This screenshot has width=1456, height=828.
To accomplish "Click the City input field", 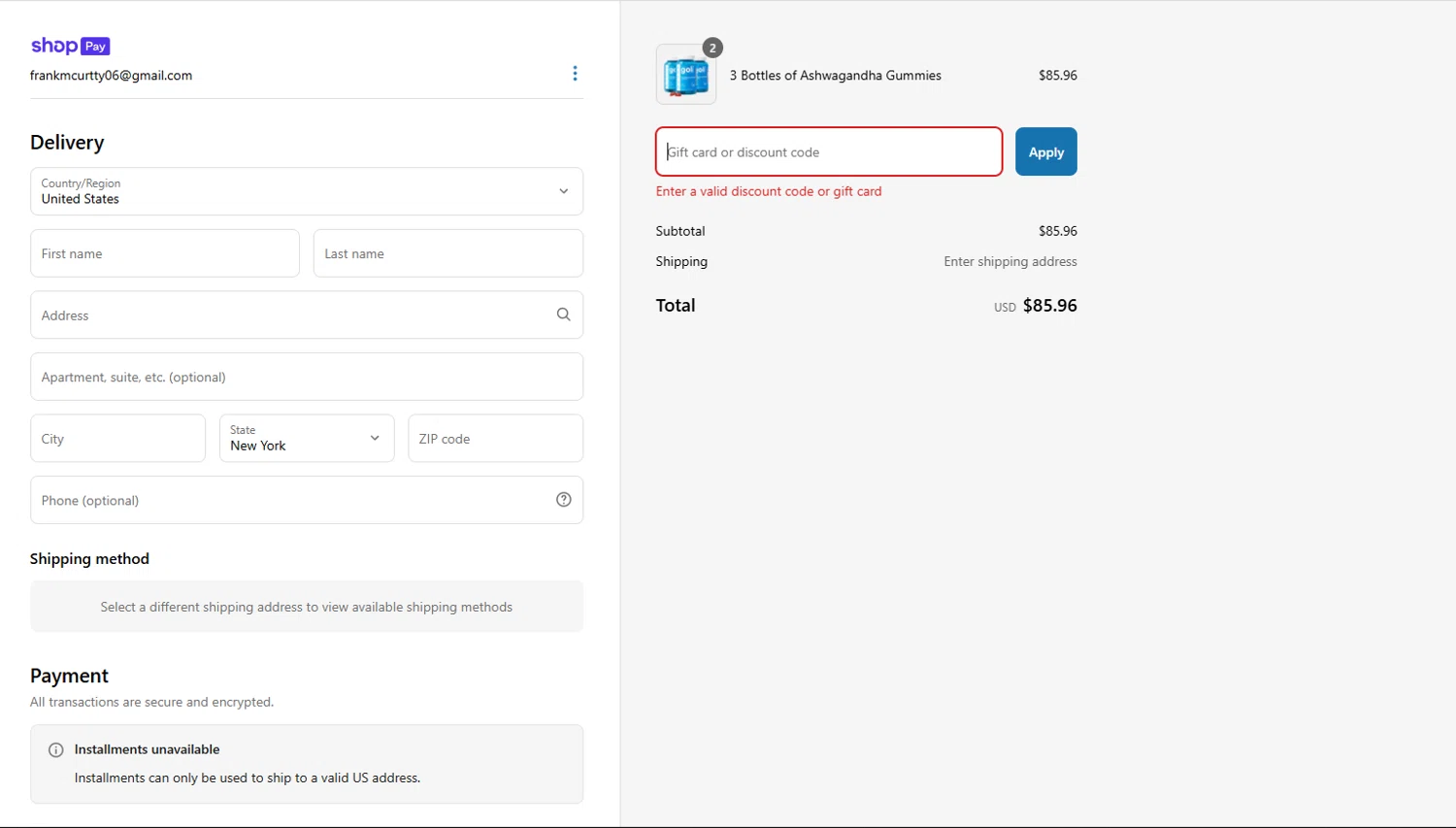I will click(x=117, y=439).
